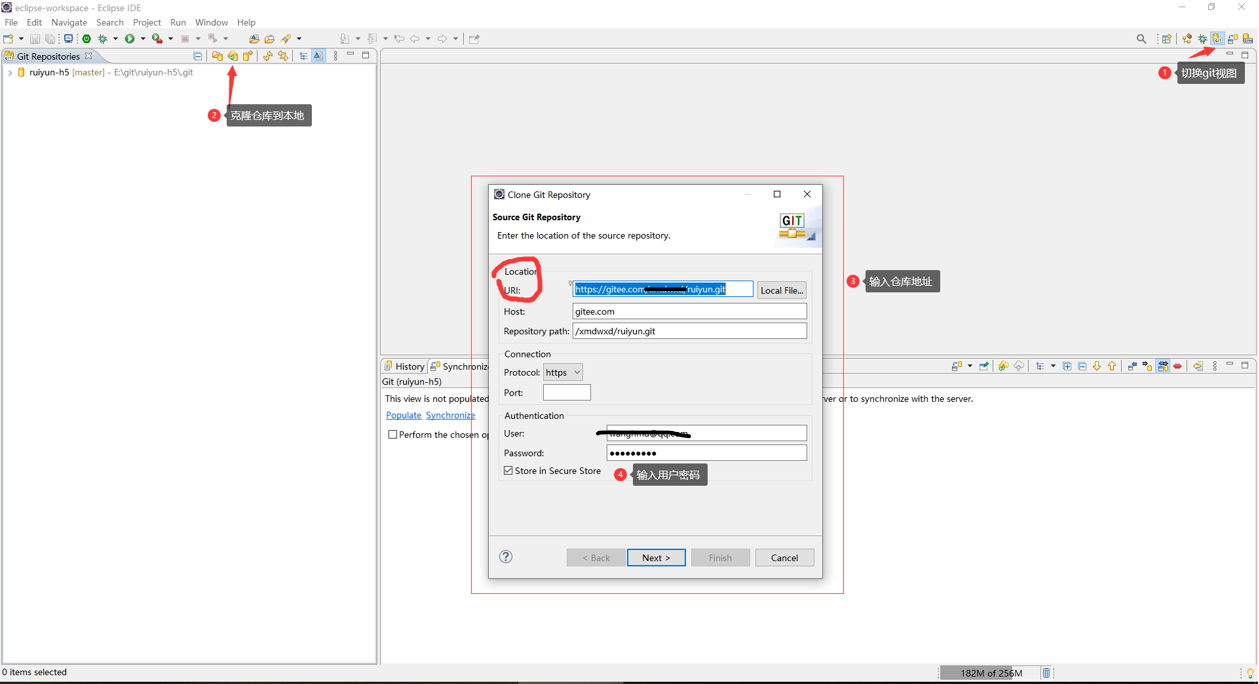Click Cancel in Clone dialog
This screenshot has width=1259, height=684.
(784, 558)
